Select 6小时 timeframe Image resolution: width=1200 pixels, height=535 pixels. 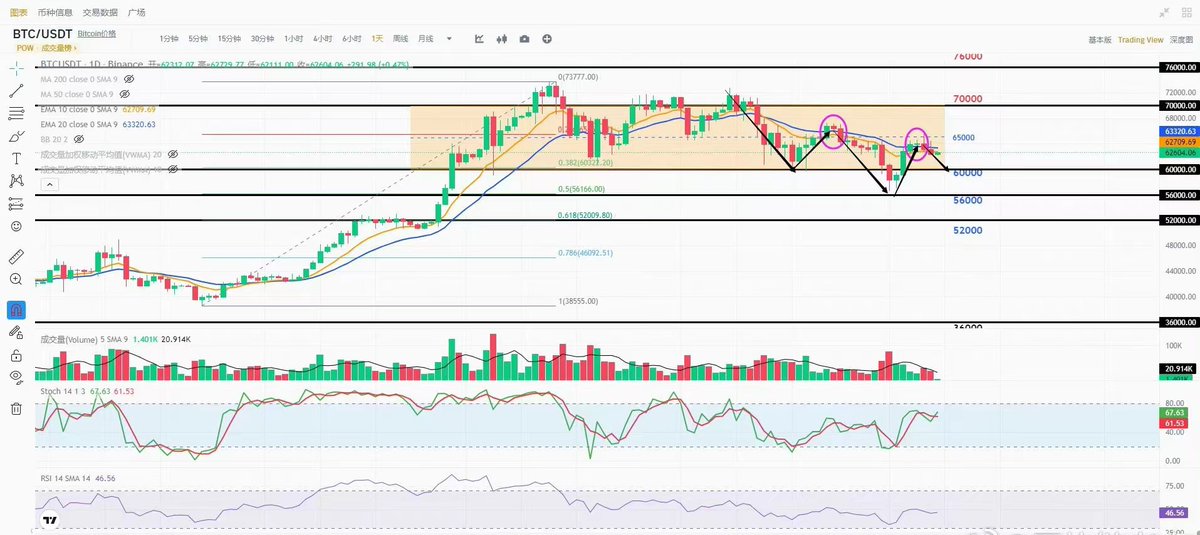(351, 38)
